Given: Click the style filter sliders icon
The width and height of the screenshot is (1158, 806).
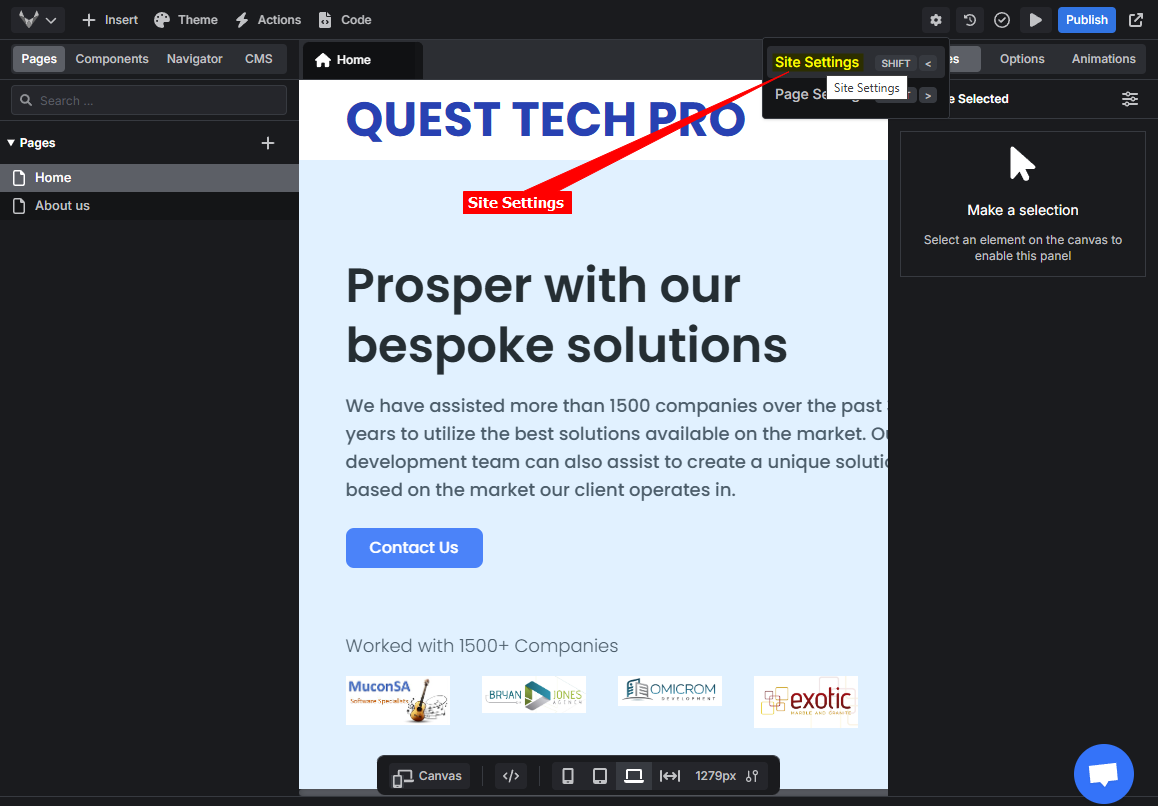Looking at the screenshot, I should [1129, 99].
